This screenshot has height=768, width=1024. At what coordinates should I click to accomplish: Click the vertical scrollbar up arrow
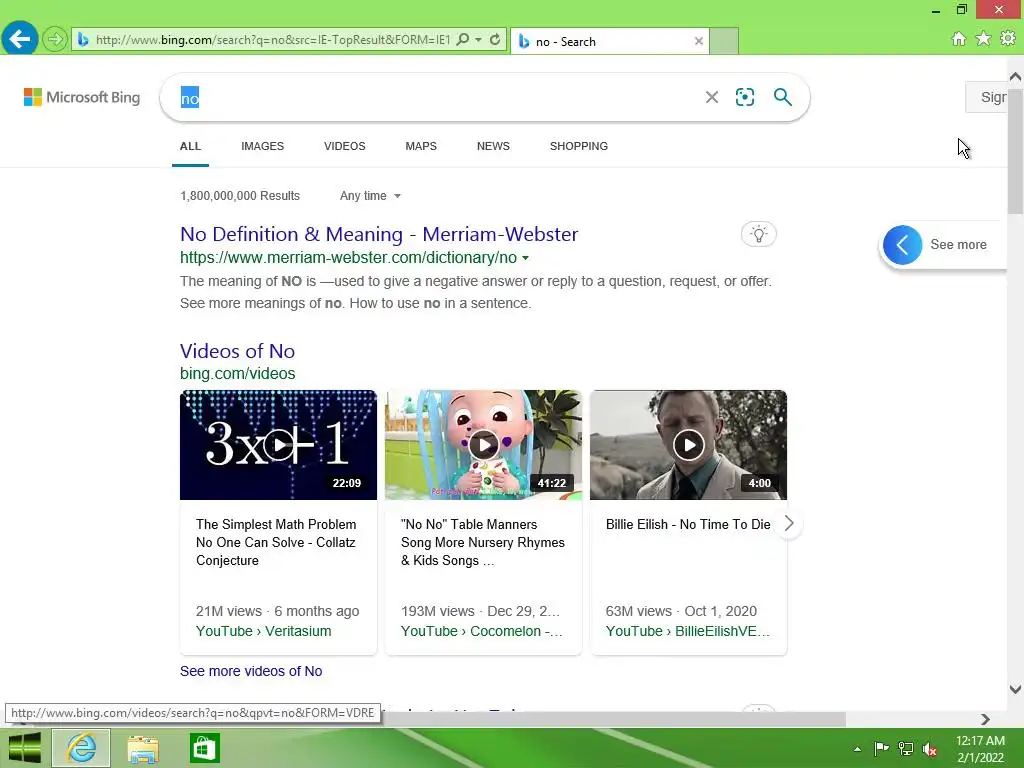click(1015, 76)
